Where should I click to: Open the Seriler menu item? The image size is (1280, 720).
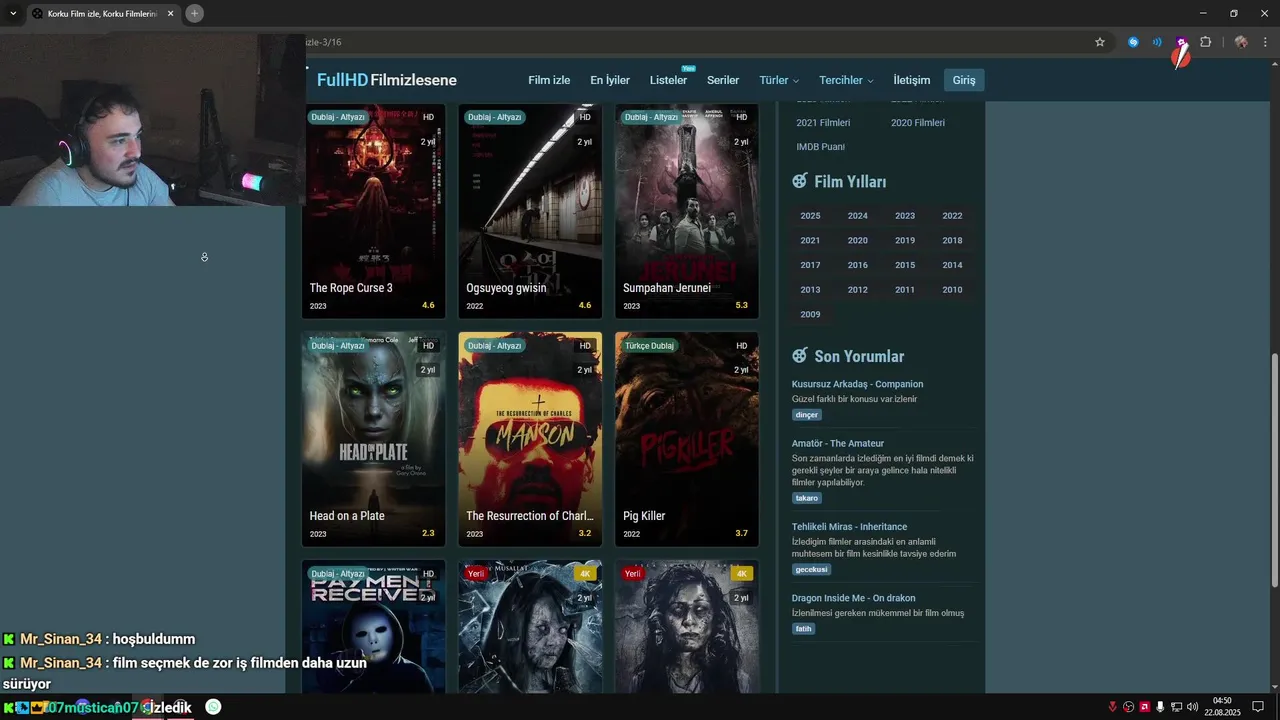tap(723, 80)
